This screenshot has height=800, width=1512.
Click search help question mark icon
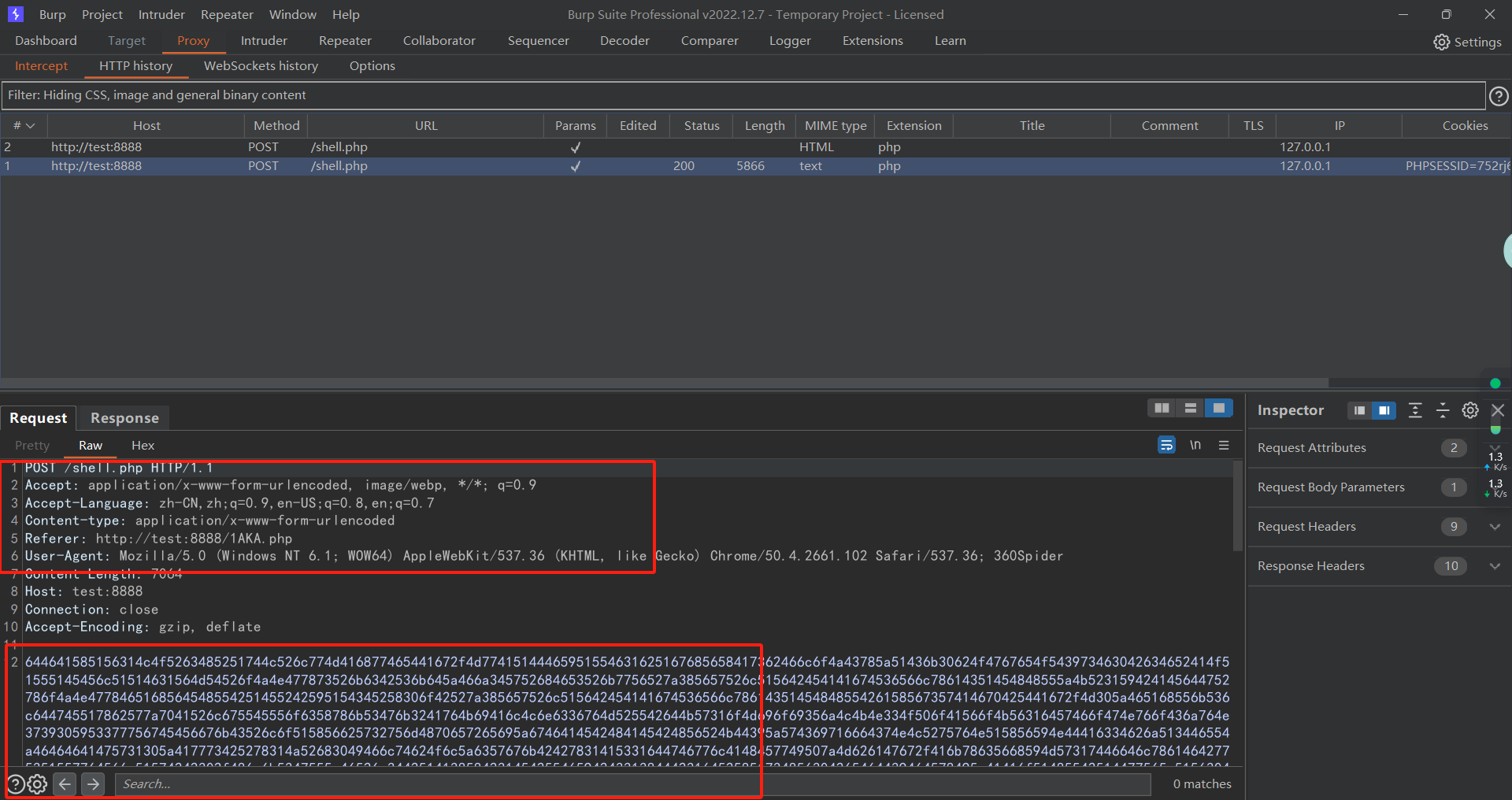tap(16, 783)
